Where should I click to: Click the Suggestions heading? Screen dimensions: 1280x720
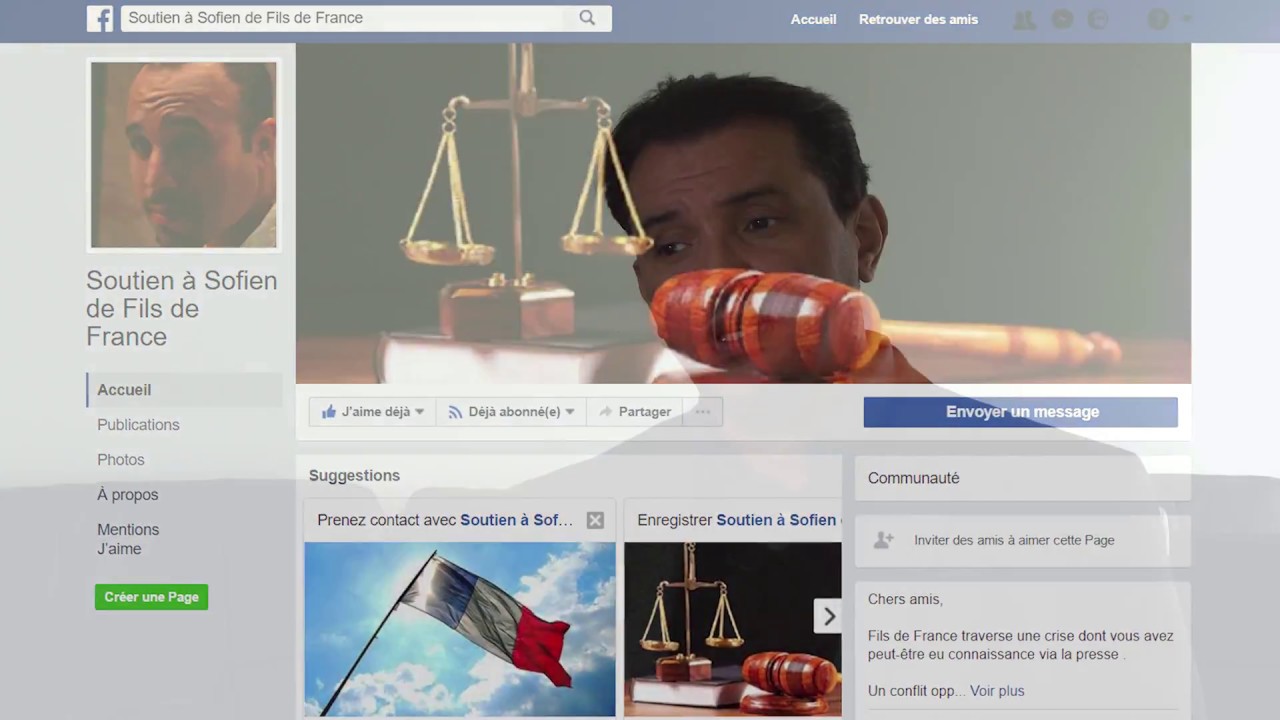pyautogui.click(x=354, y=476)
